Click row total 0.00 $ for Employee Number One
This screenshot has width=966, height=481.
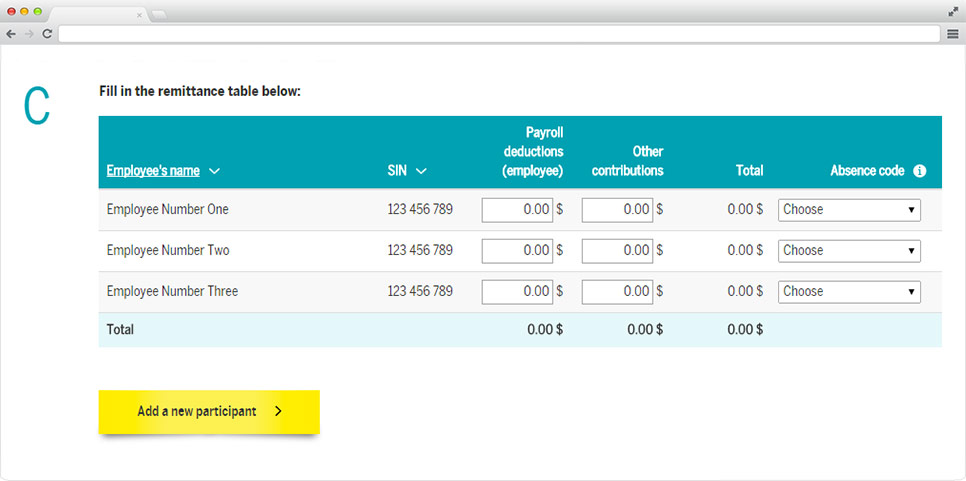point(745,209)
